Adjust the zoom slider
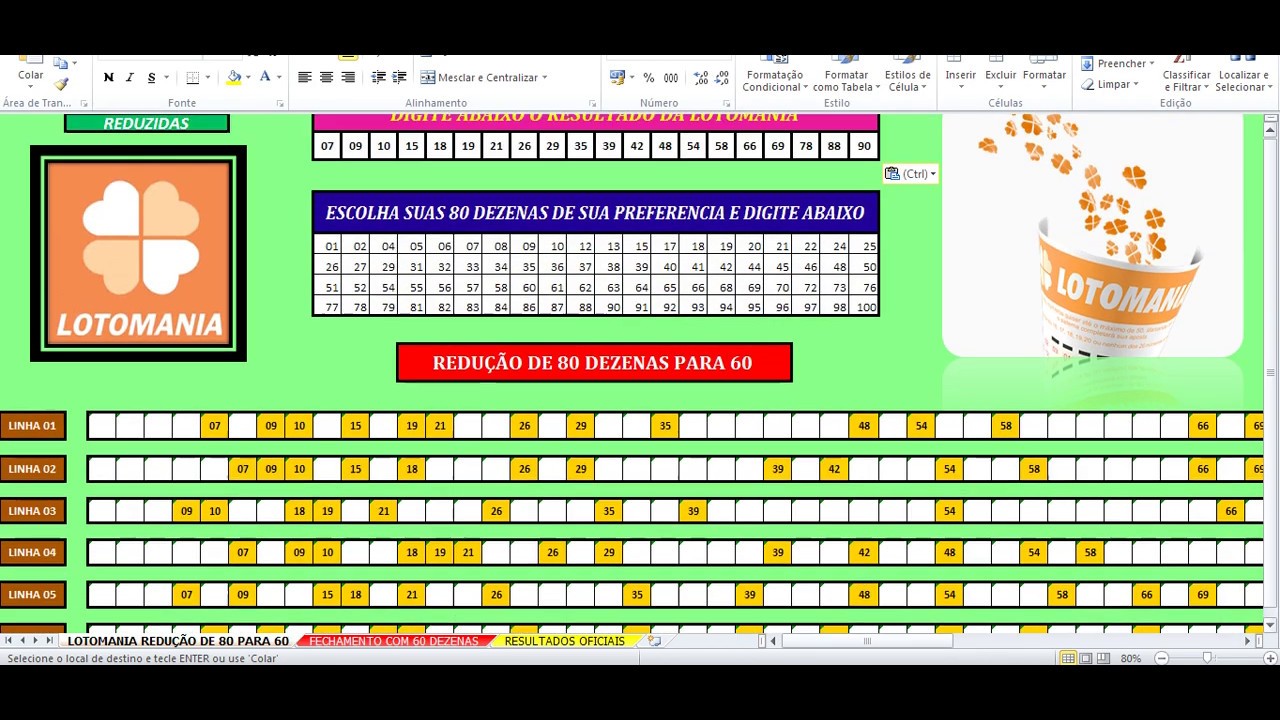 tap(1208, 658)
